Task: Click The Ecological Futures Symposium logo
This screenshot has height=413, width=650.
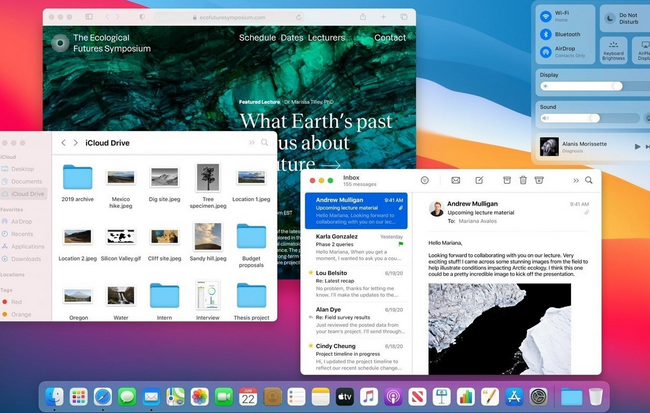Action: pos(60,43)
